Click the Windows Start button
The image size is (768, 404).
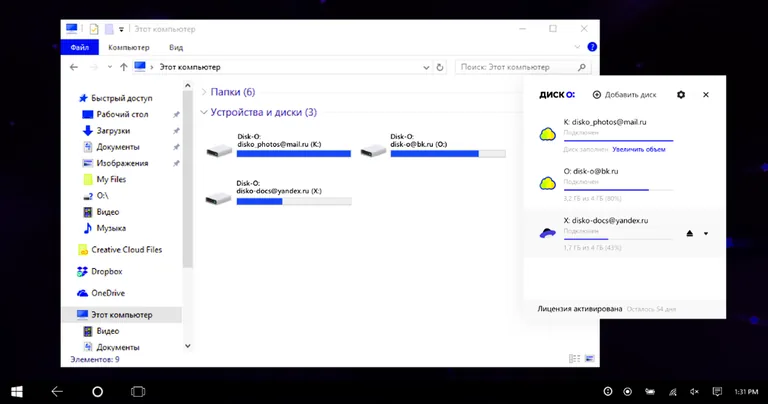(17, 391)
